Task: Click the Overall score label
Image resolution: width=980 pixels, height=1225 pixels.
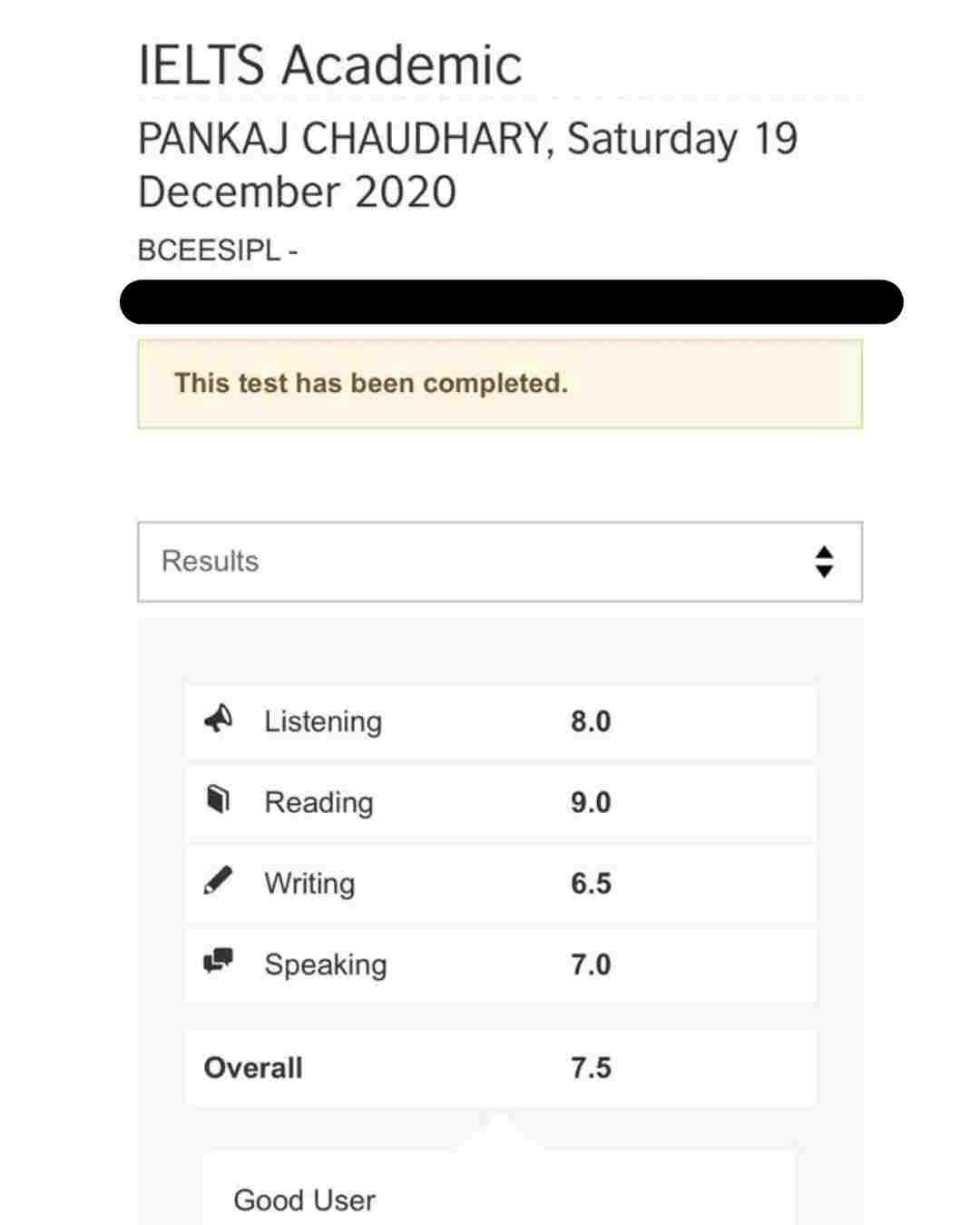Action: pos(253,1068)
